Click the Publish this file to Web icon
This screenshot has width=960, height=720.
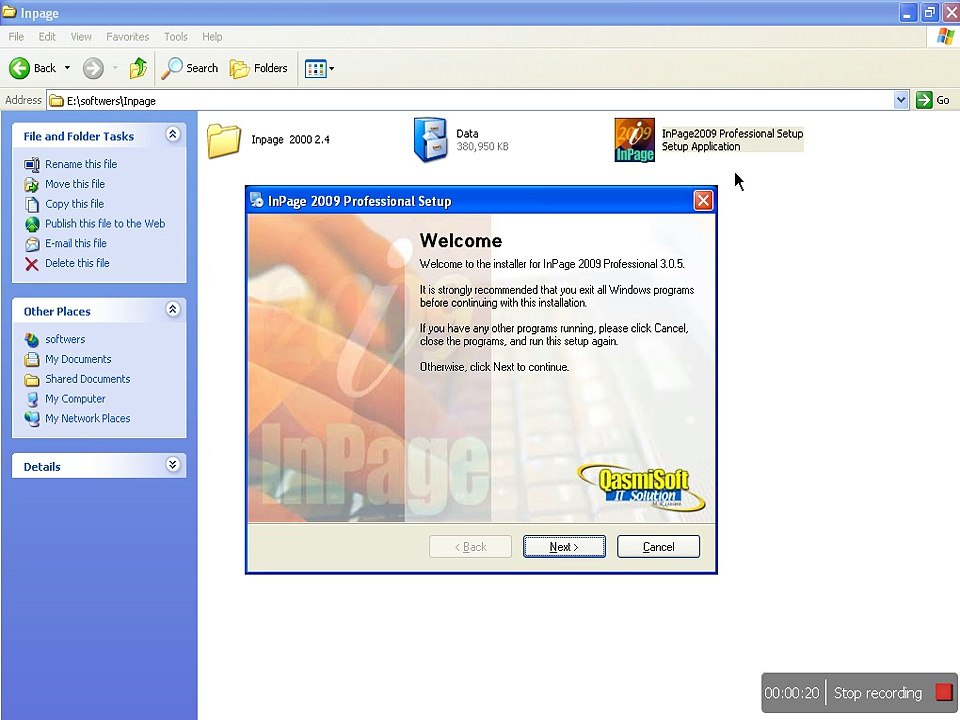click(32, 224)
